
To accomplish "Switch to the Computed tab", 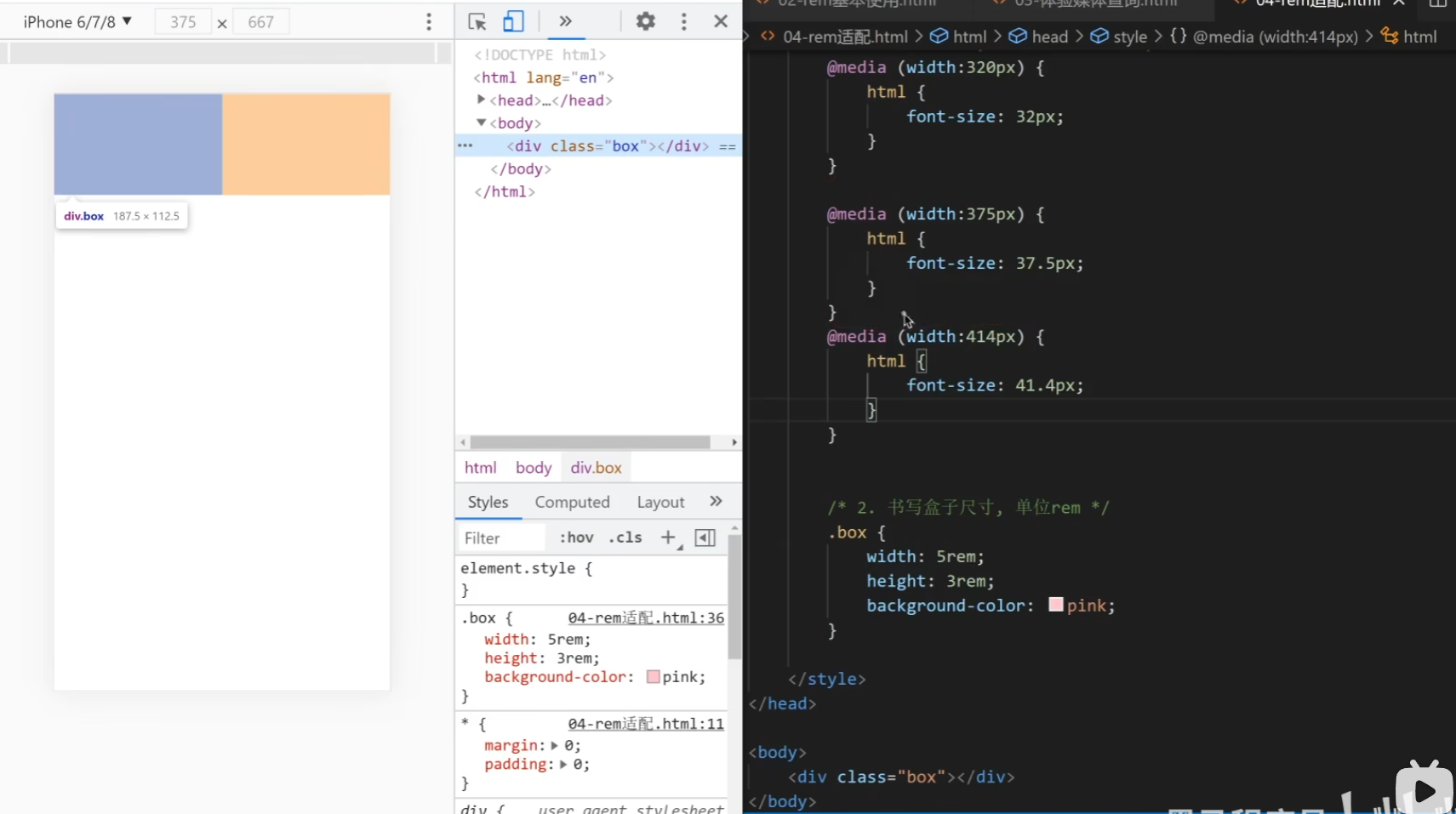I will pyautogui.click(x=572, y=503).
